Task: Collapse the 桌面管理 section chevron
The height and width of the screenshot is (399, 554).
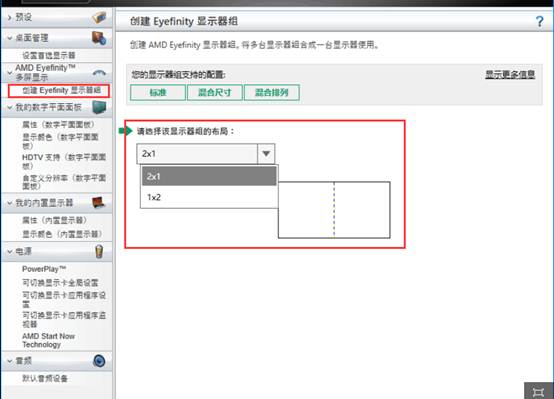Action: pos(10,38)
